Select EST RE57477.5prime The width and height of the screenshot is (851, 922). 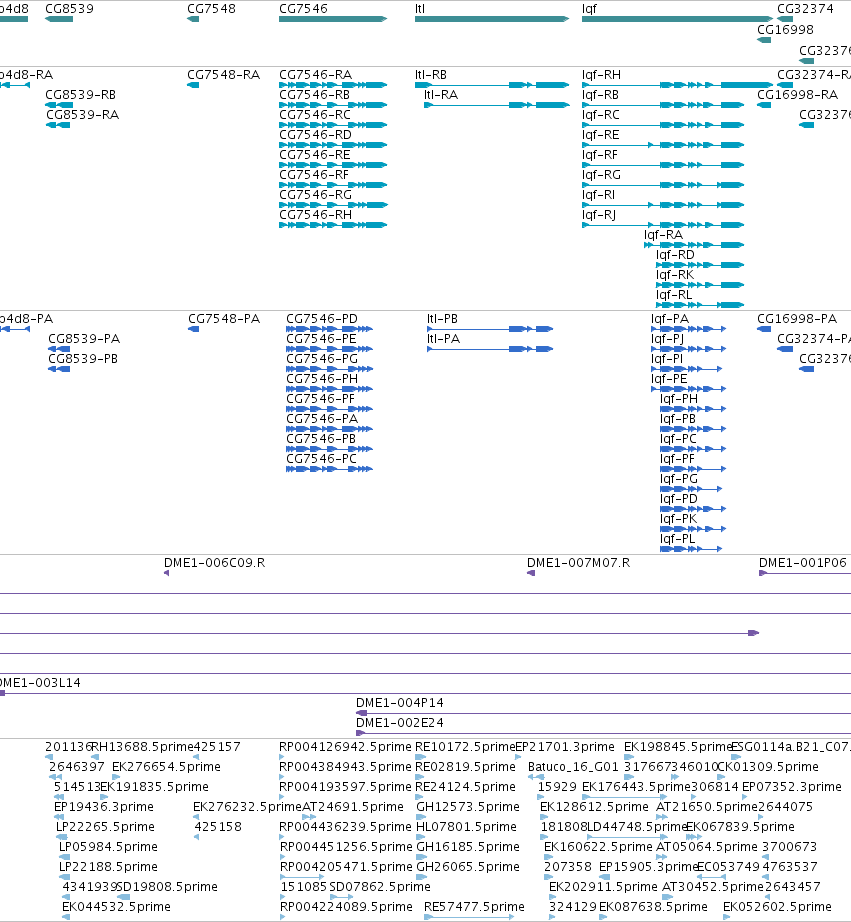click(469, 917)
